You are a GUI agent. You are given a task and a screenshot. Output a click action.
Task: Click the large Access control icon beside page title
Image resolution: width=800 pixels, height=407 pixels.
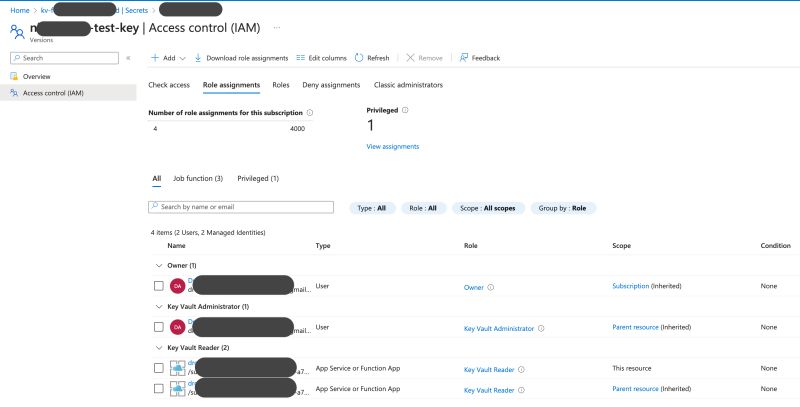[17, 32]
